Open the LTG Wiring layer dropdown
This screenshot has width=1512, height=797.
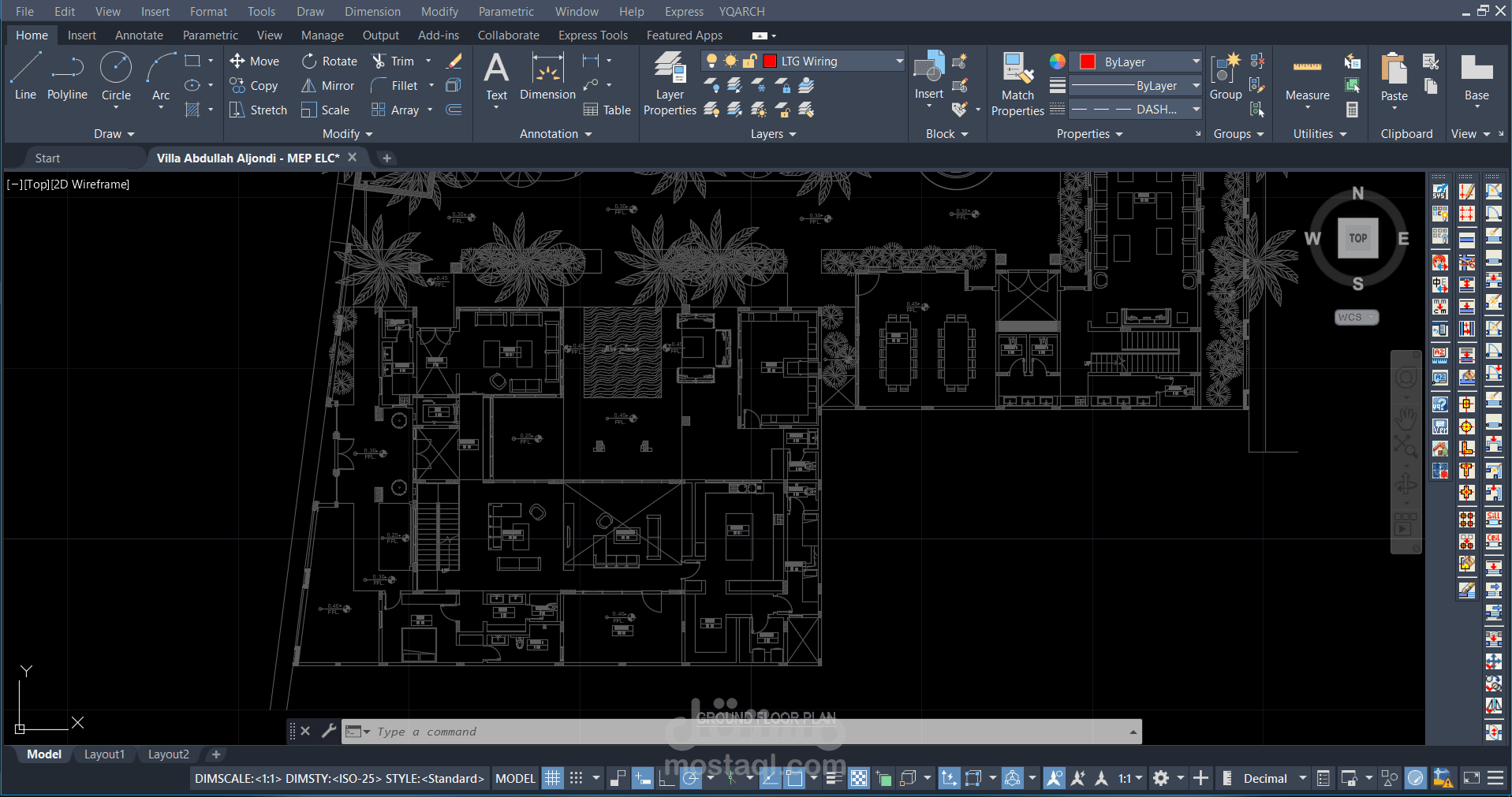[899, 61]
